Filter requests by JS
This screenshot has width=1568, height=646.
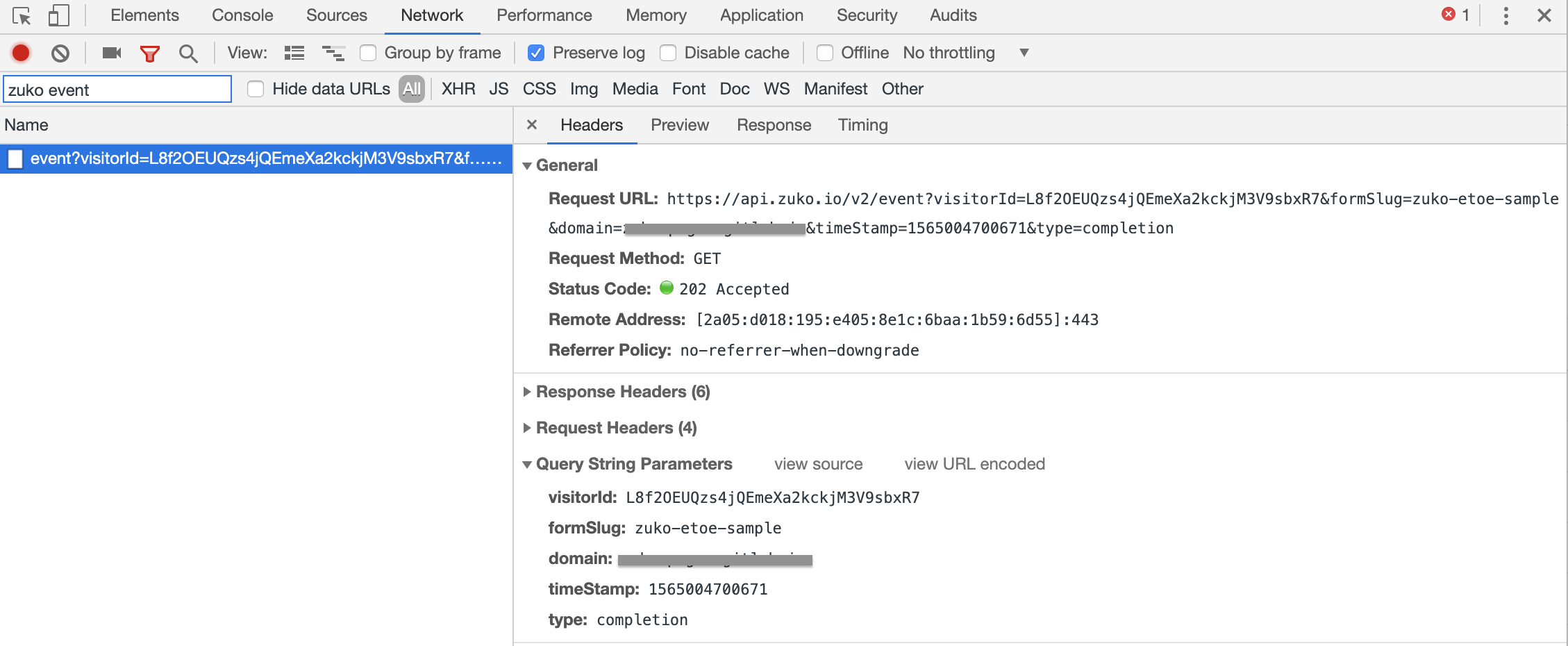point(499,89)
